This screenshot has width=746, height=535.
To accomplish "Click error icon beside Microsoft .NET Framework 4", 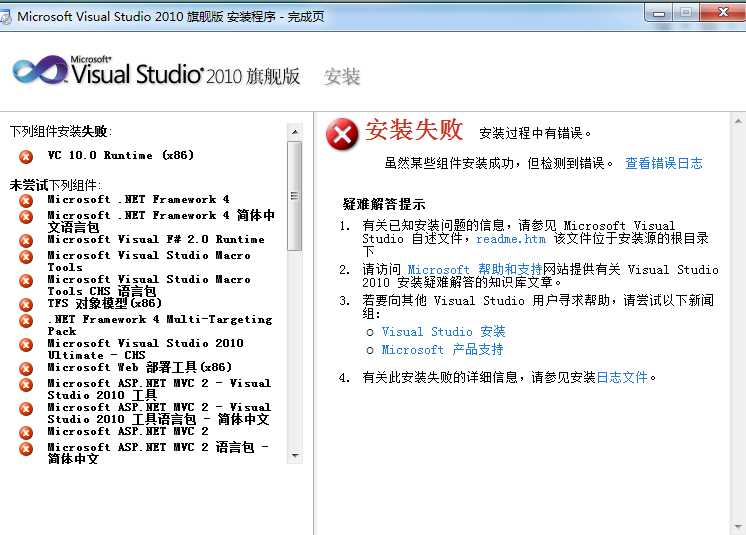I will (x=26, y=201).
